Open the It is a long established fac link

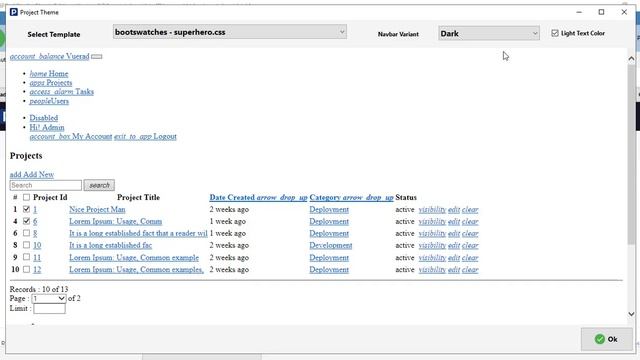point(111,245)
